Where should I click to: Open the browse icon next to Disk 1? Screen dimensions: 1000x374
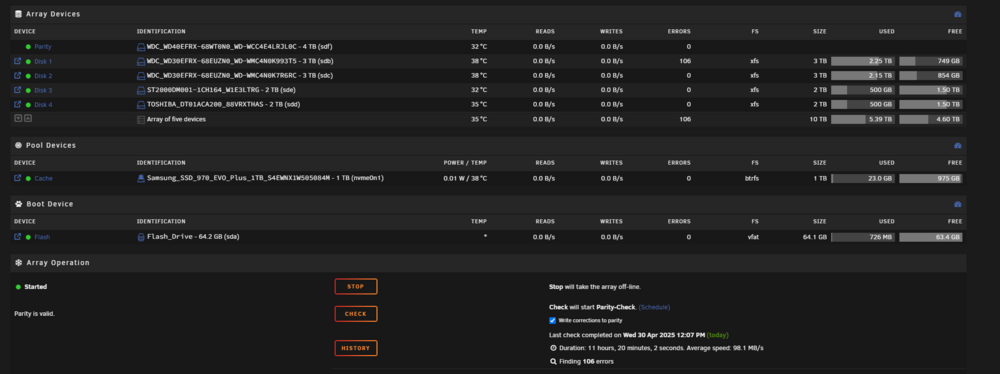point(17,61)
